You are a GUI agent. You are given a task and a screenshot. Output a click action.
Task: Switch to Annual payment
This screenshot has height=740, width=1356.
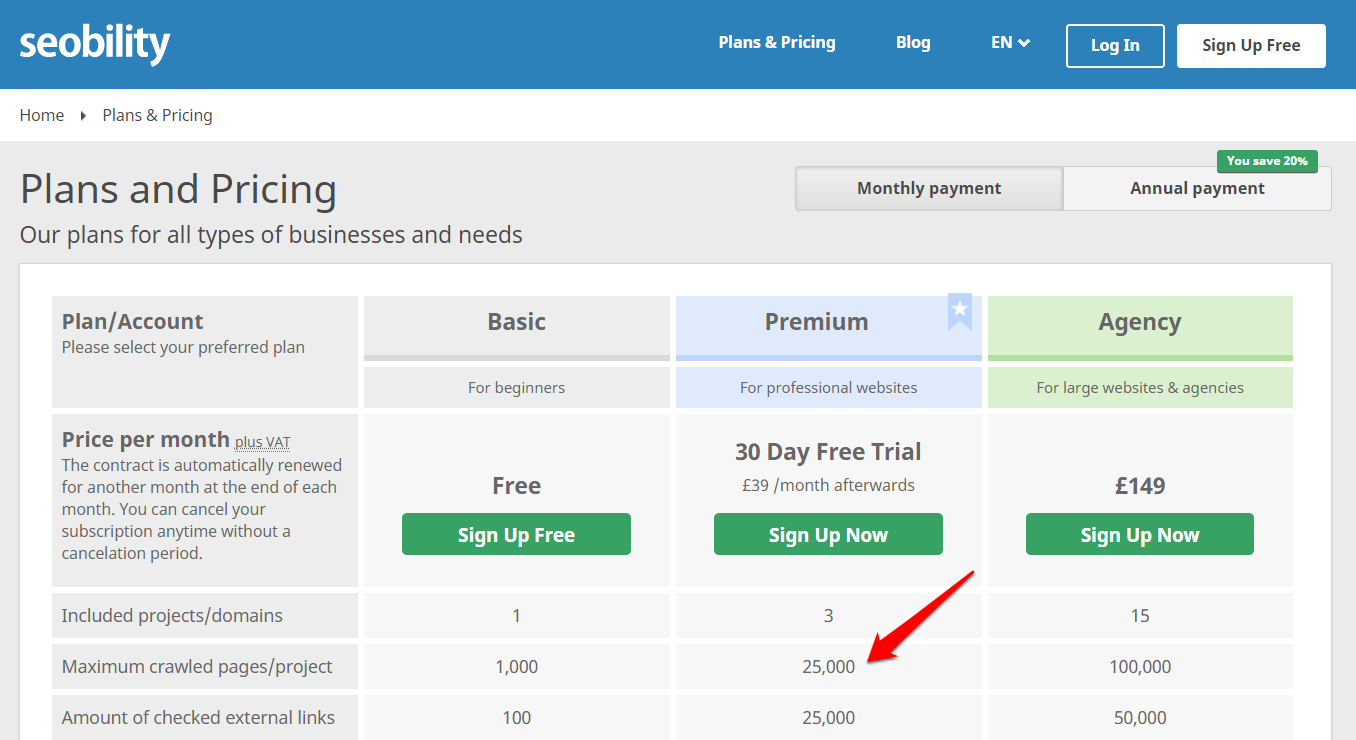(x=1197, y=188)
